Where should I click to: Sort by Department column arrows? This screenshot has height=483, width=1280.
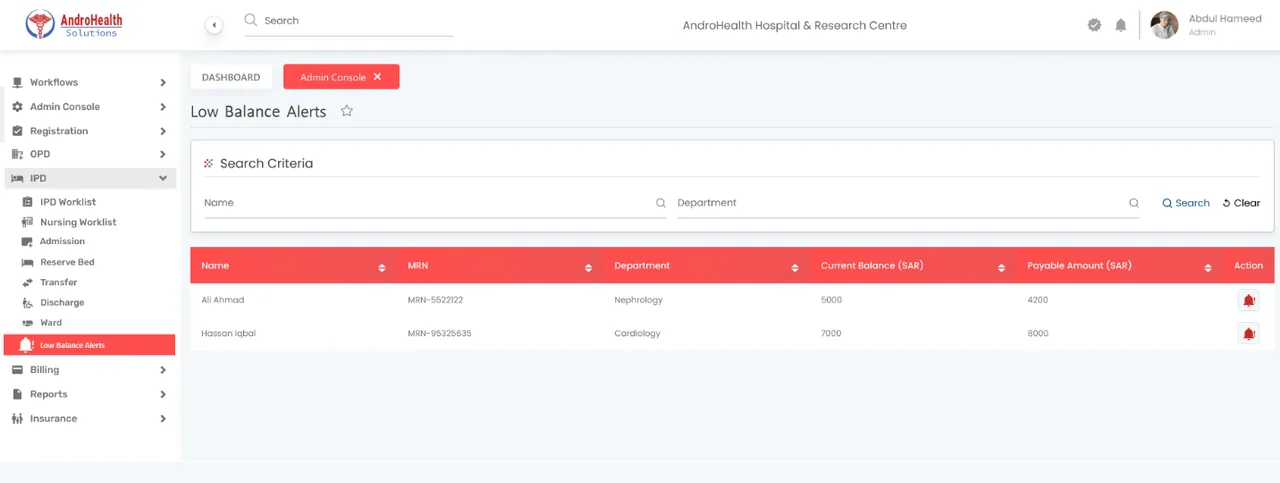pyautogui.click(x=795, y=267)
